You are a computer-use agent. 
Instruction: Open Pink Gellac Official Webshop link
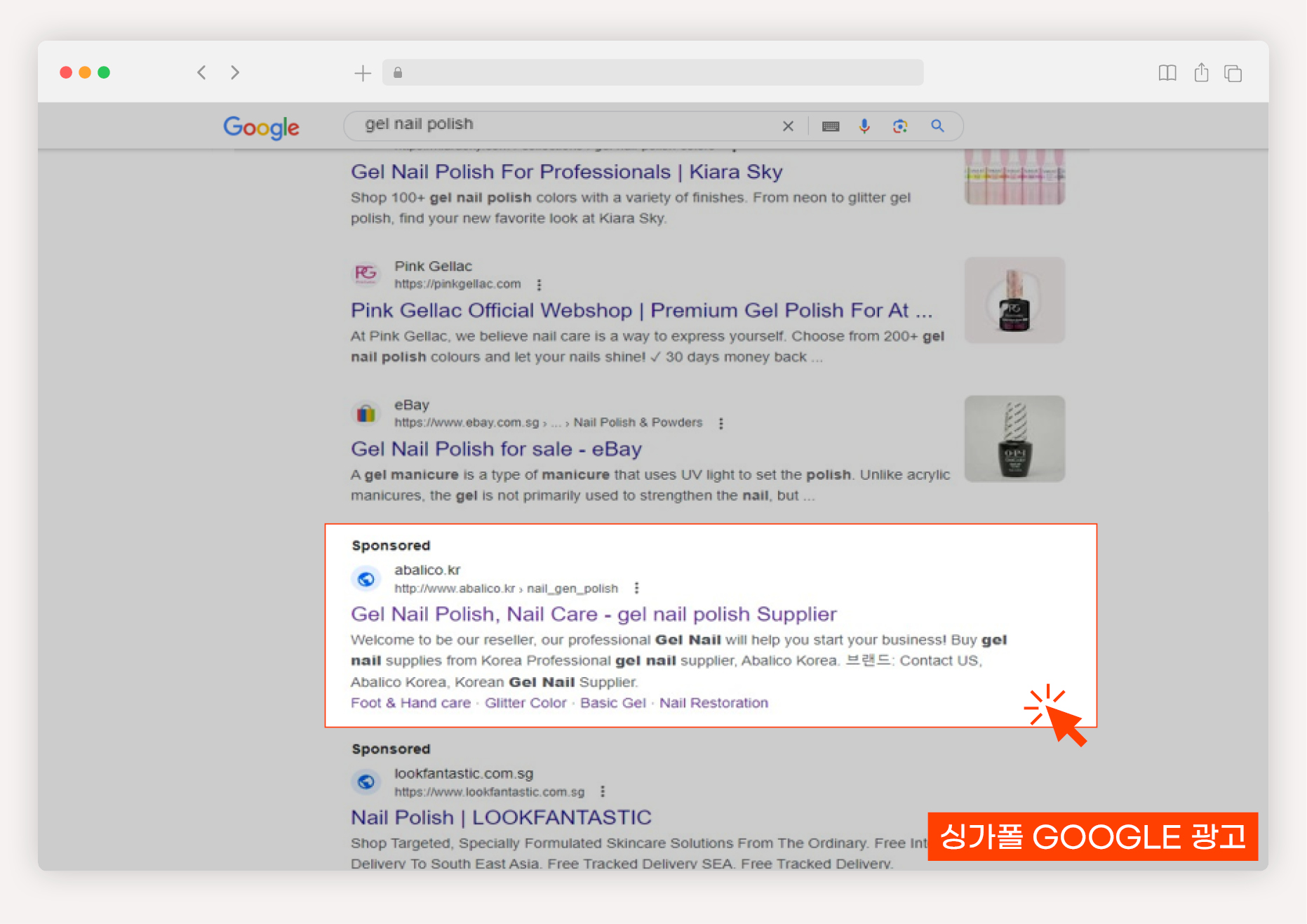click(641, 310)
